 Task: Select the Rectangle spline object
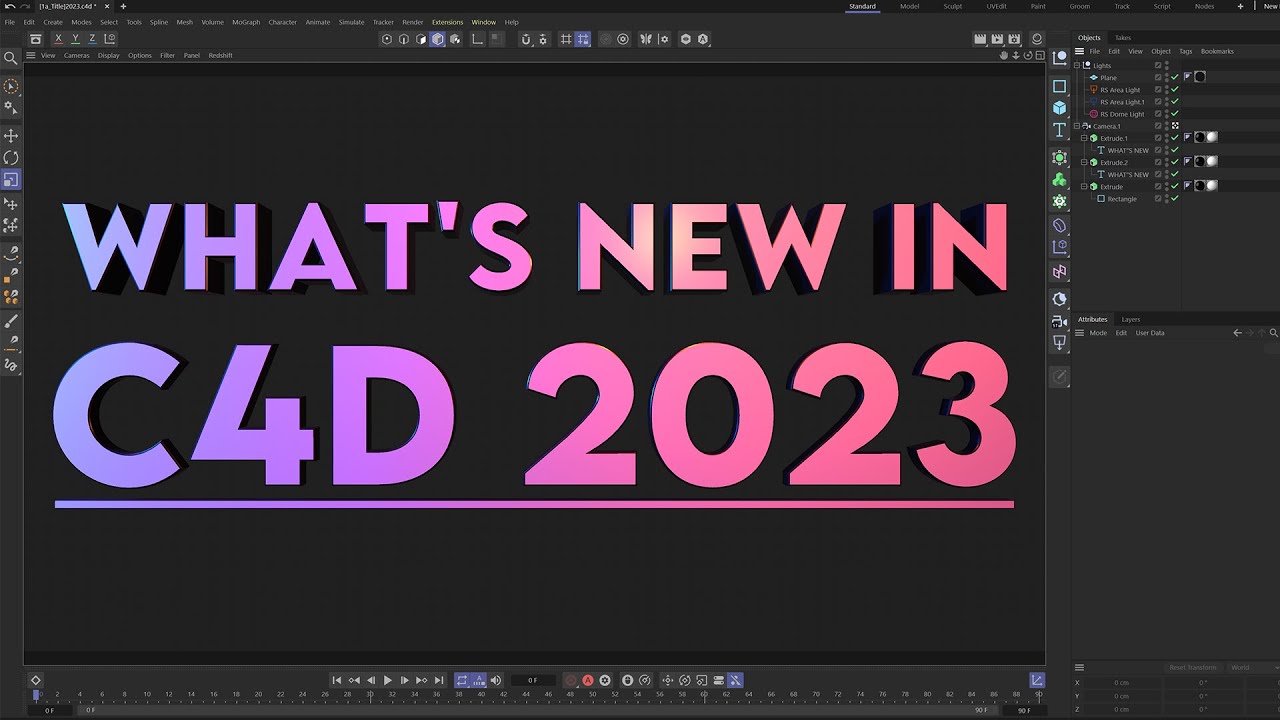[1122, 199]
